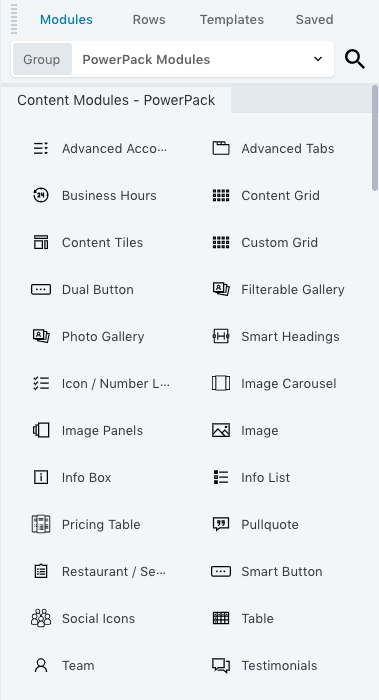Click the search magnifier icon

pyautogui.click(x=355, y=59)
